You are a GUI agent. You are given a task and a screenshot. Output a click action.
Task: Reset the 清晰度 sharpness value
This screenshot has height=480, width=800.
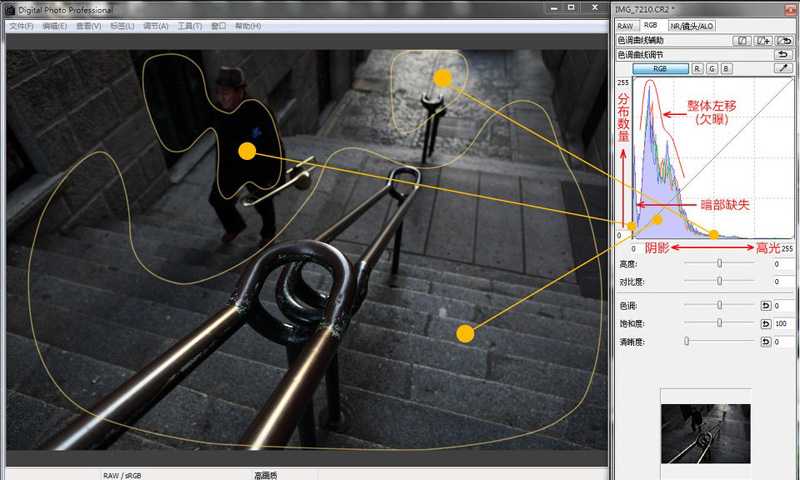coord(765,341)
